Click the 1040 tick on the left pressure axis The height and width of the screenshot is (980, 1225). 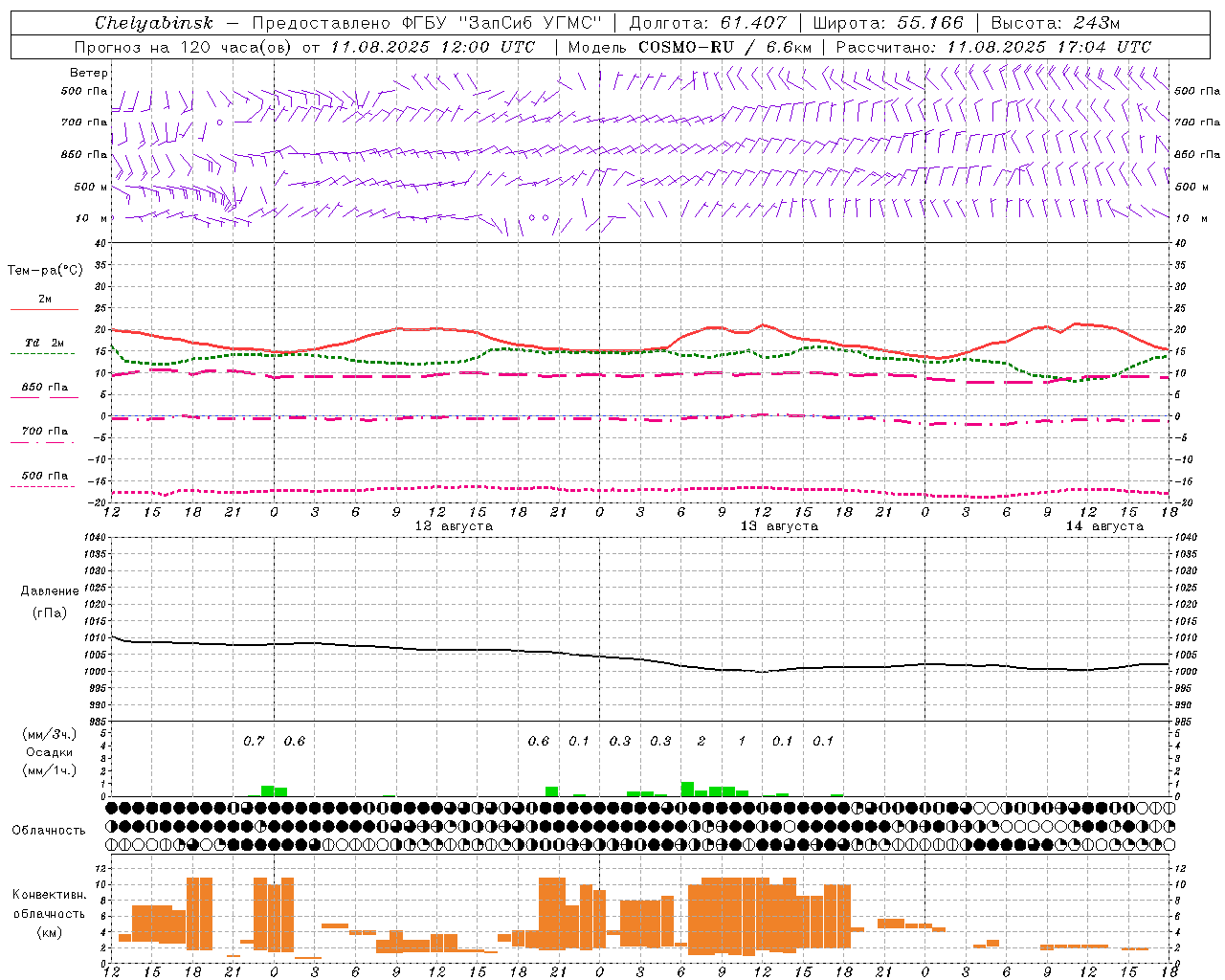pyautogui.click(x=96, y=537)
